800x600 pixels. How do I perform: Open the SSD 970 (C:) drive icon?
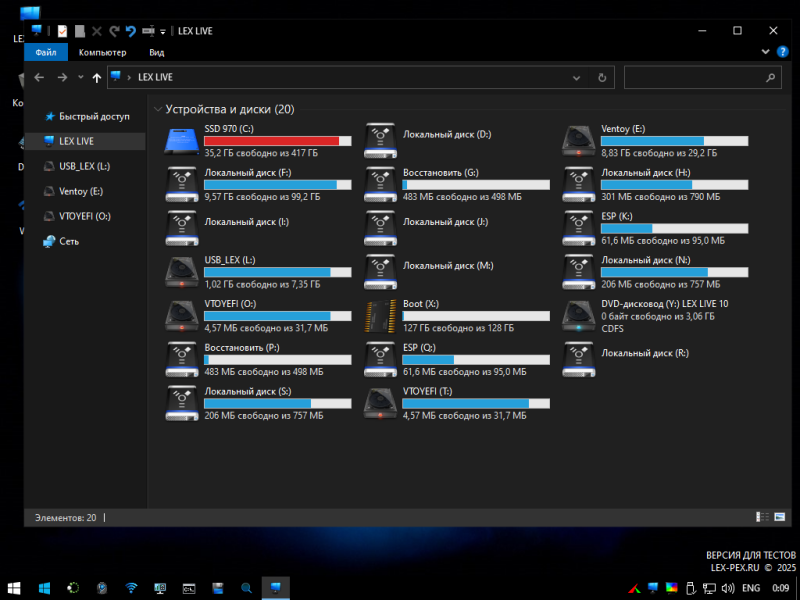tap(183, 141)
